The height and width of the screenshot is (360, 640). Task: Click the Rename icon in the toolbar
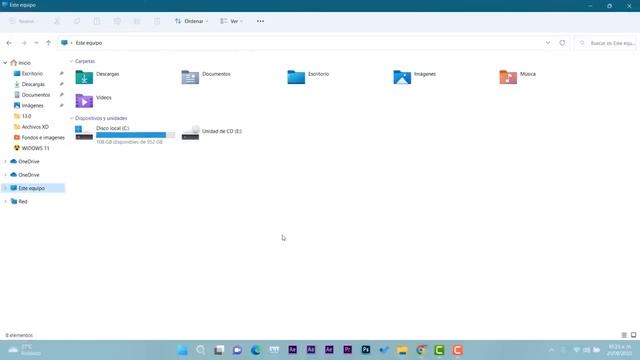117,21
